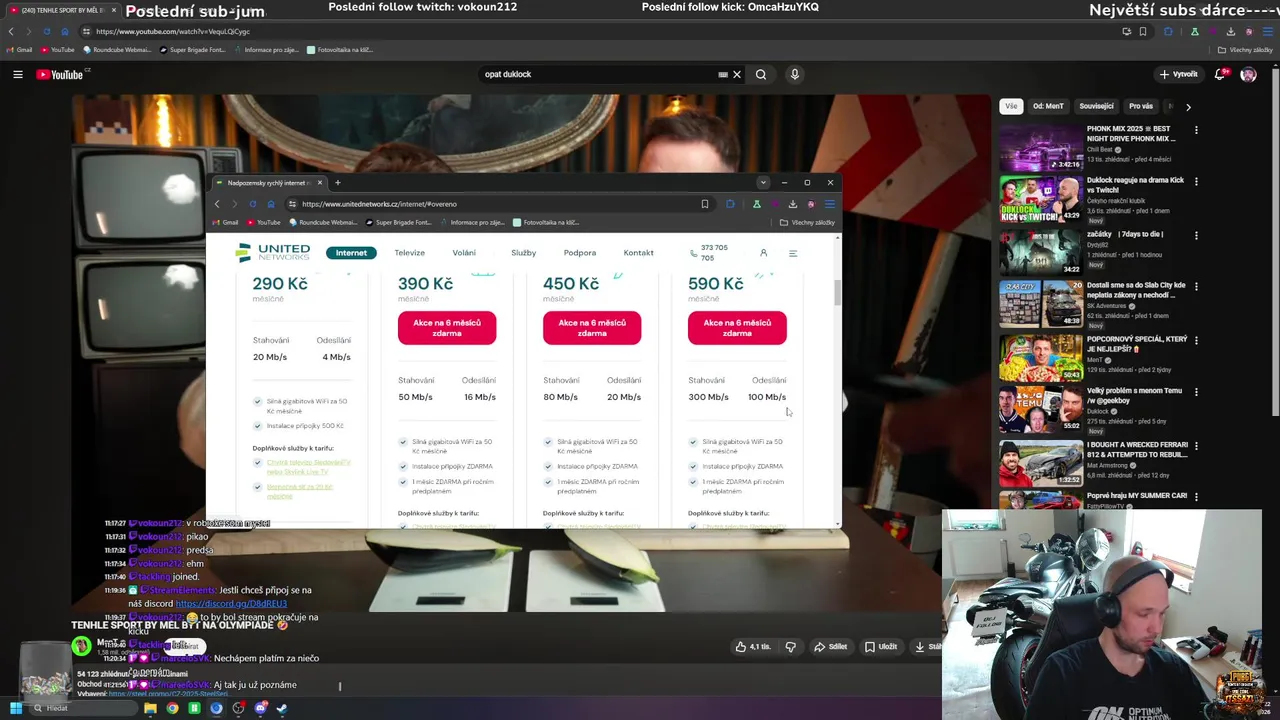Open Discord from the taskbar
Screen dimensions: 1280x720
click(x=260, y=708)
